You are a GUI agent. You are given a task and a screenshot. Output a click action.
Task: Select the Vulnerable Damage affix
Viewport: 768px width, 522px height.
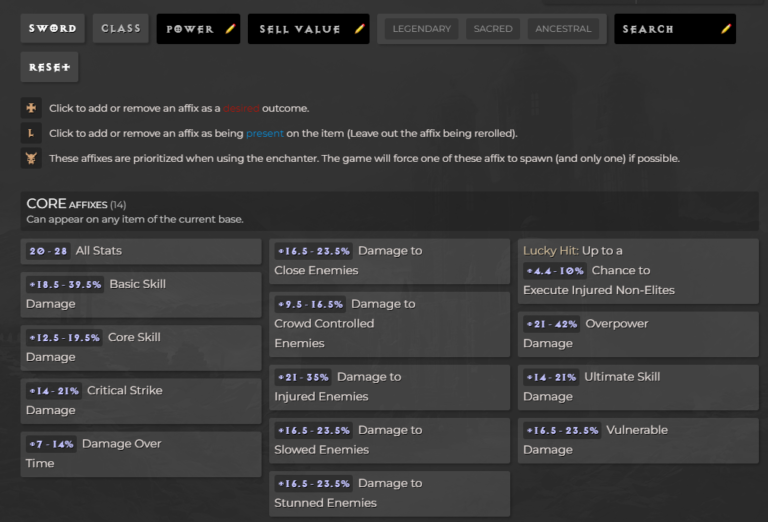pyautogui.click(x=638, y=440)
